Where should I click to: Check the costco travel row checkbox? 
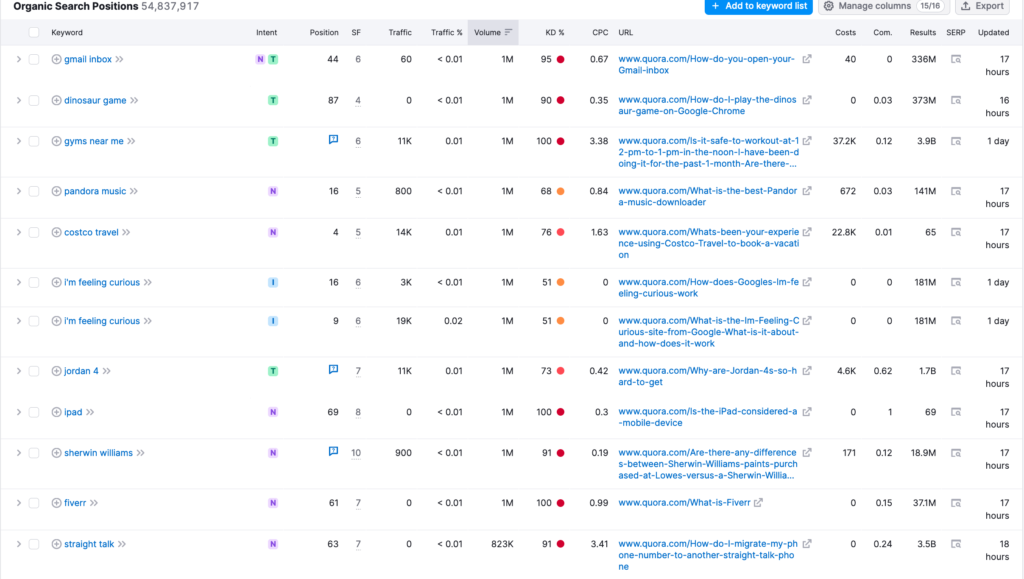[x=34, y=232]
